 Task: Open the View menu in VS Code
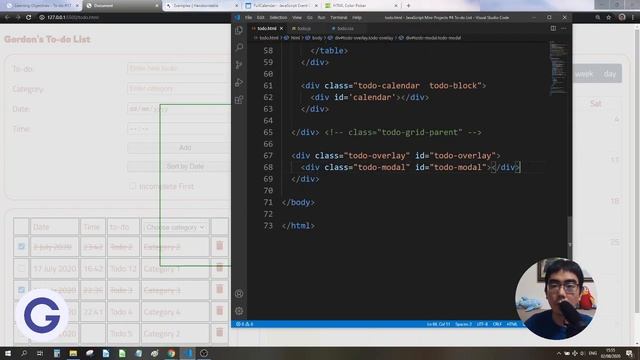pyautogui.click(x=297, y=18)
